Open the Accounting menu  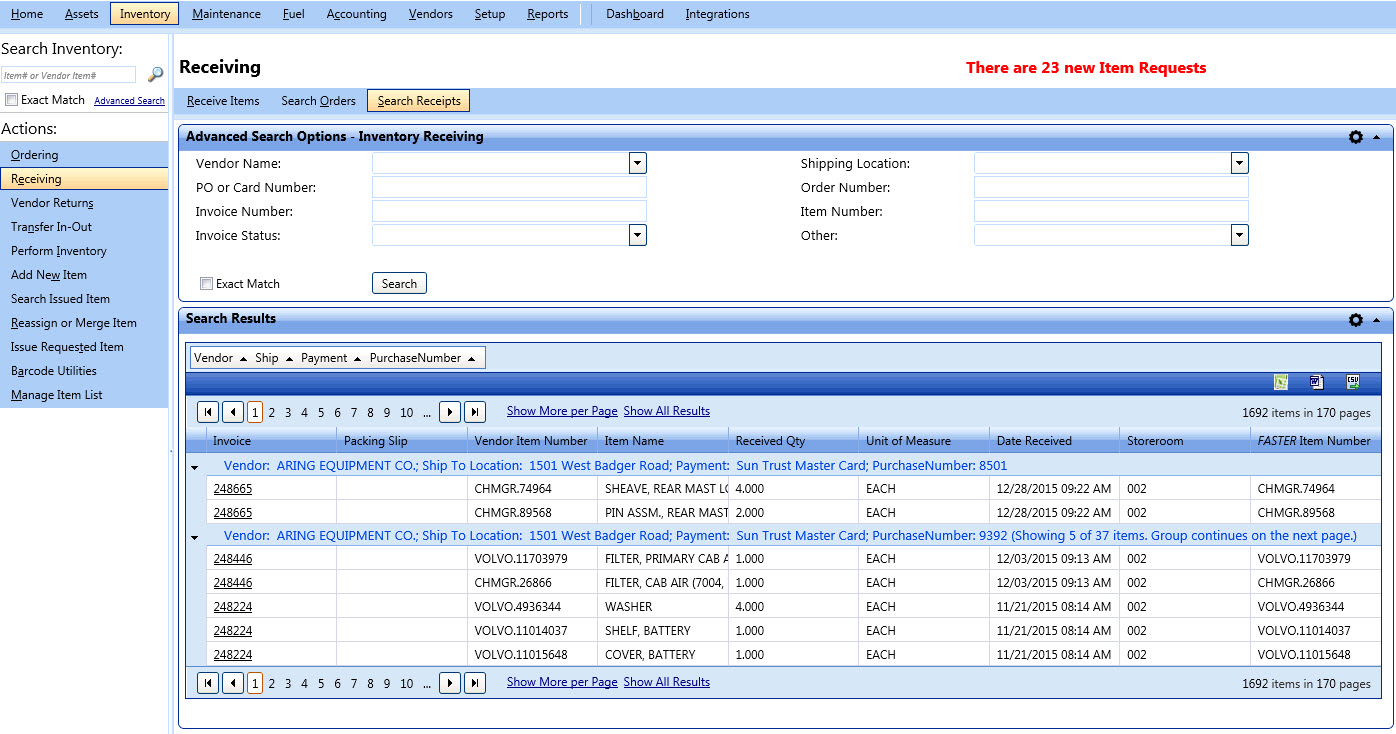point(357,14)
